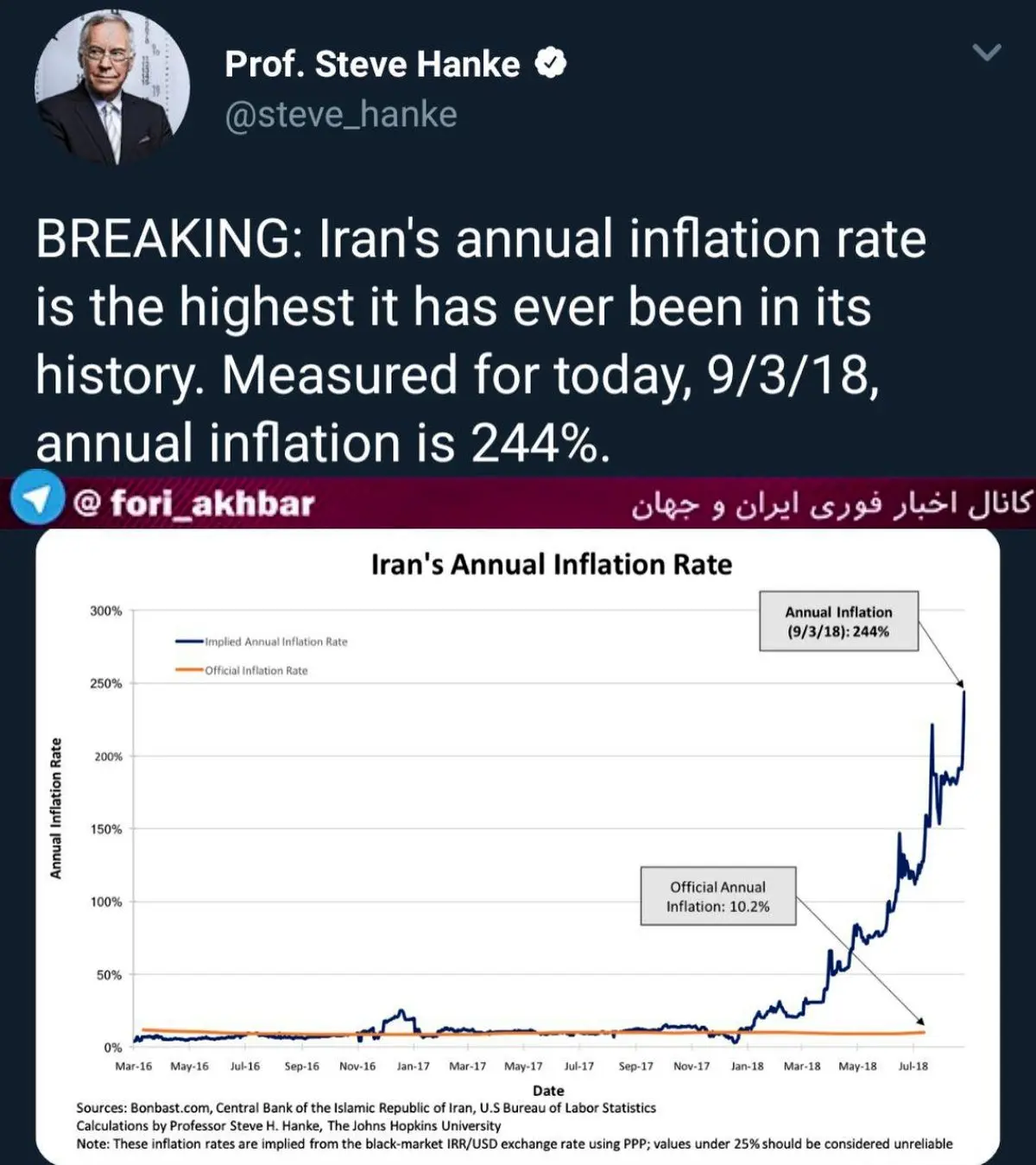Click the Jan-18 date axis label
The width and height of the screenshot is (1036, 1165).
tap(747, 1066)
